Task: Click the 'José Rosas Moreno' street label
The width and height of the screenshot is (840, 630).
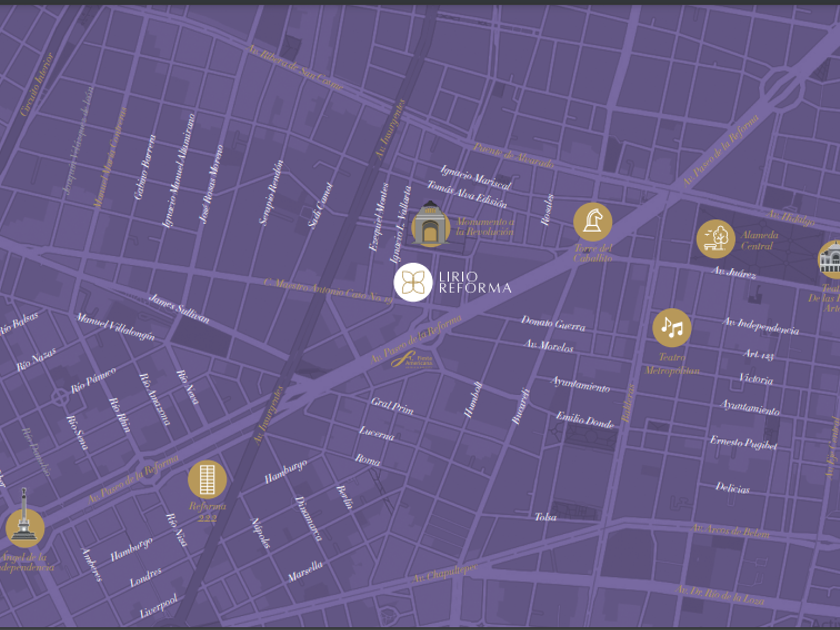Action: point(210,184)
